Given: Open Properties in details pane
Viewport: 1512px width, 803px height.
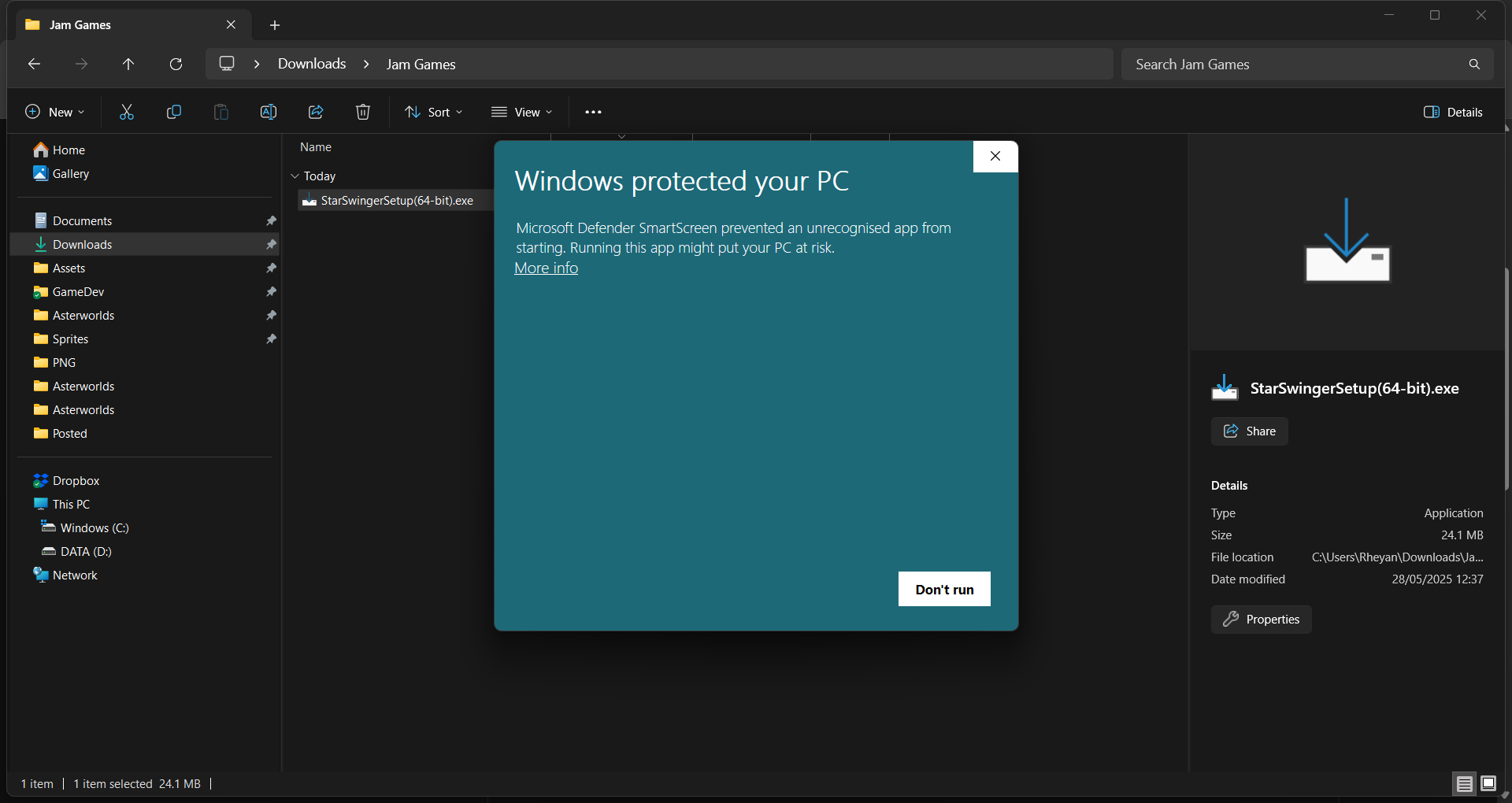Looking at the screenshot, I should [1261, 619].
